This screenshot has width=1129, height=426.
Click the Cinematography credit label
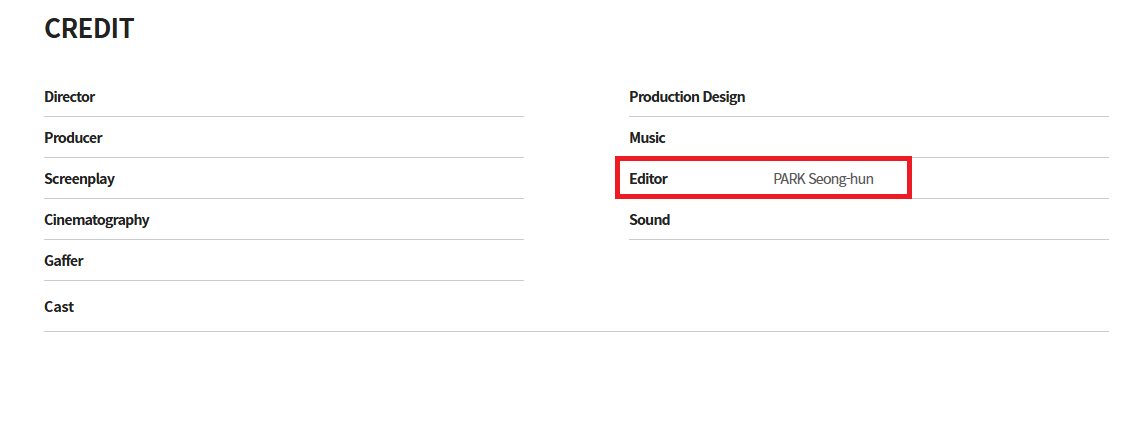[x=96, y=219]
